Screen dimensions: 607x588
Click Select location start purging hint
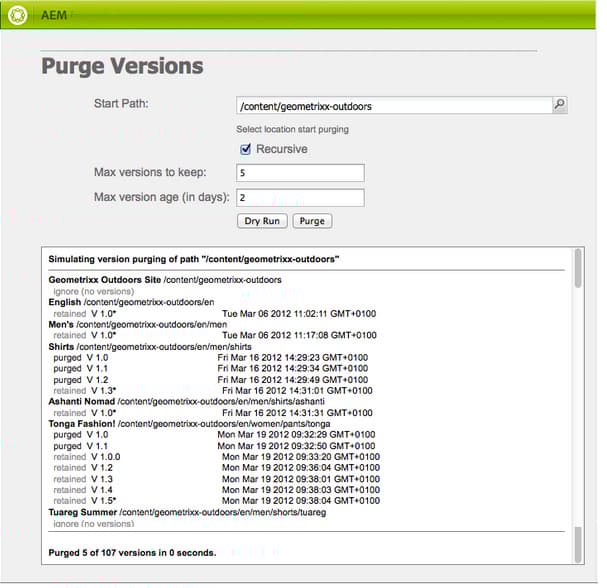[292, 129]
